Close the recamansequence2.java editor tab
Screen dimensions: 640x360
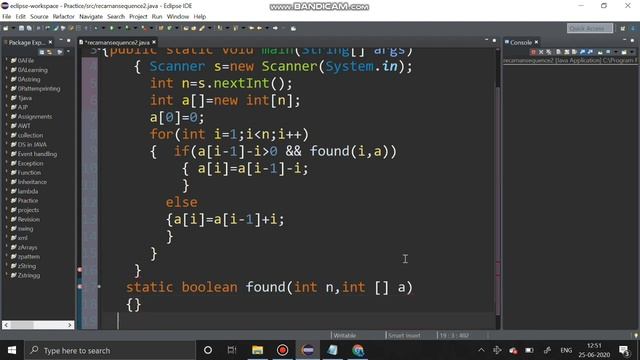click(x=154, y=42)
